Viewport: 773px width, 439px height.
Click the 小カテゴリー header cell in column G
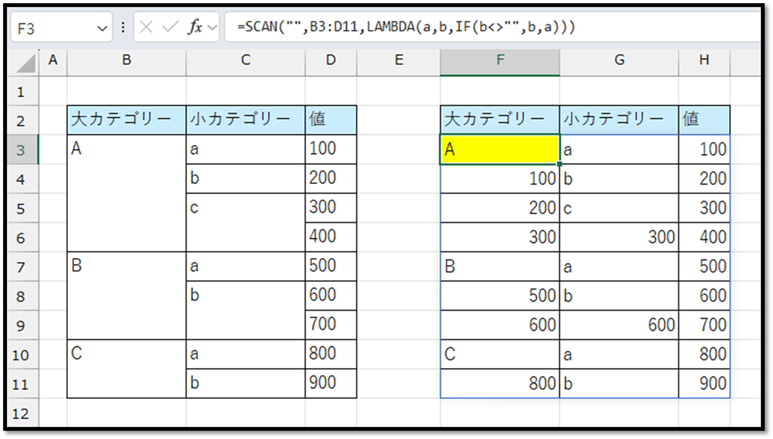[618, 120]
